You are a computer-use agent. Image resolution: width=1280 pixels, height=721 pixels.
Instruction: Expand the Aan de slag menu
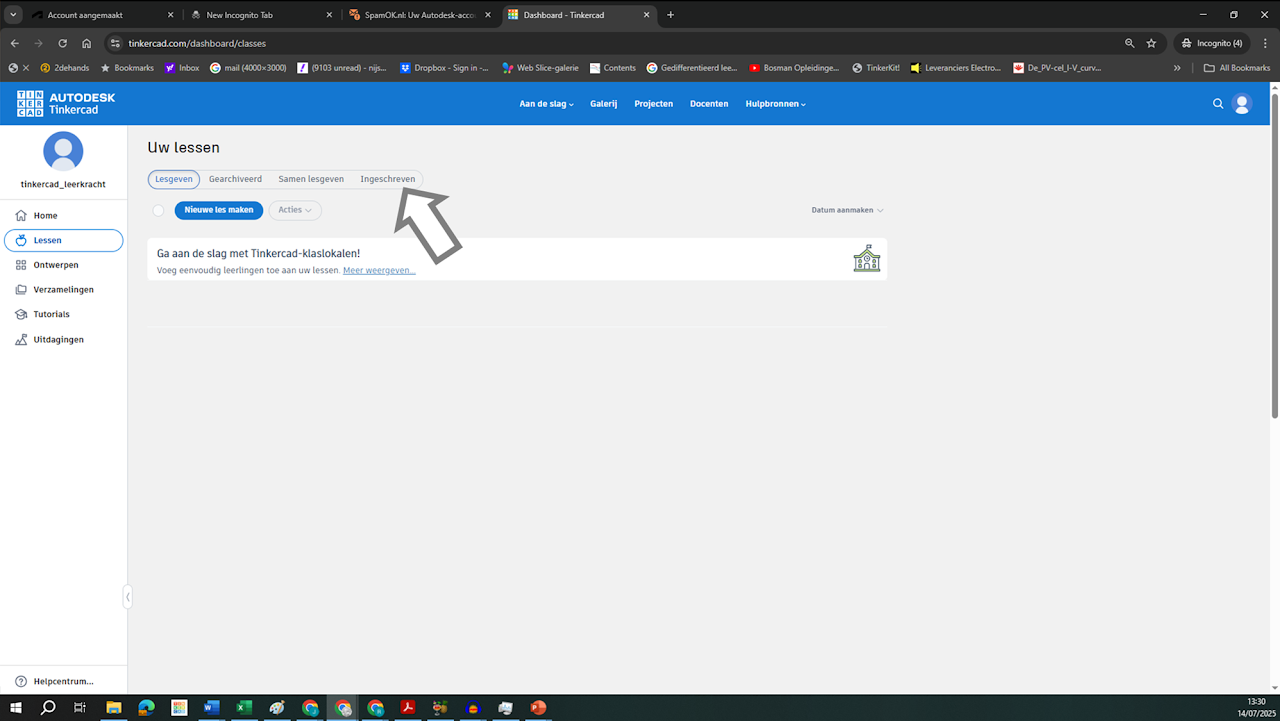pos(546,104)
